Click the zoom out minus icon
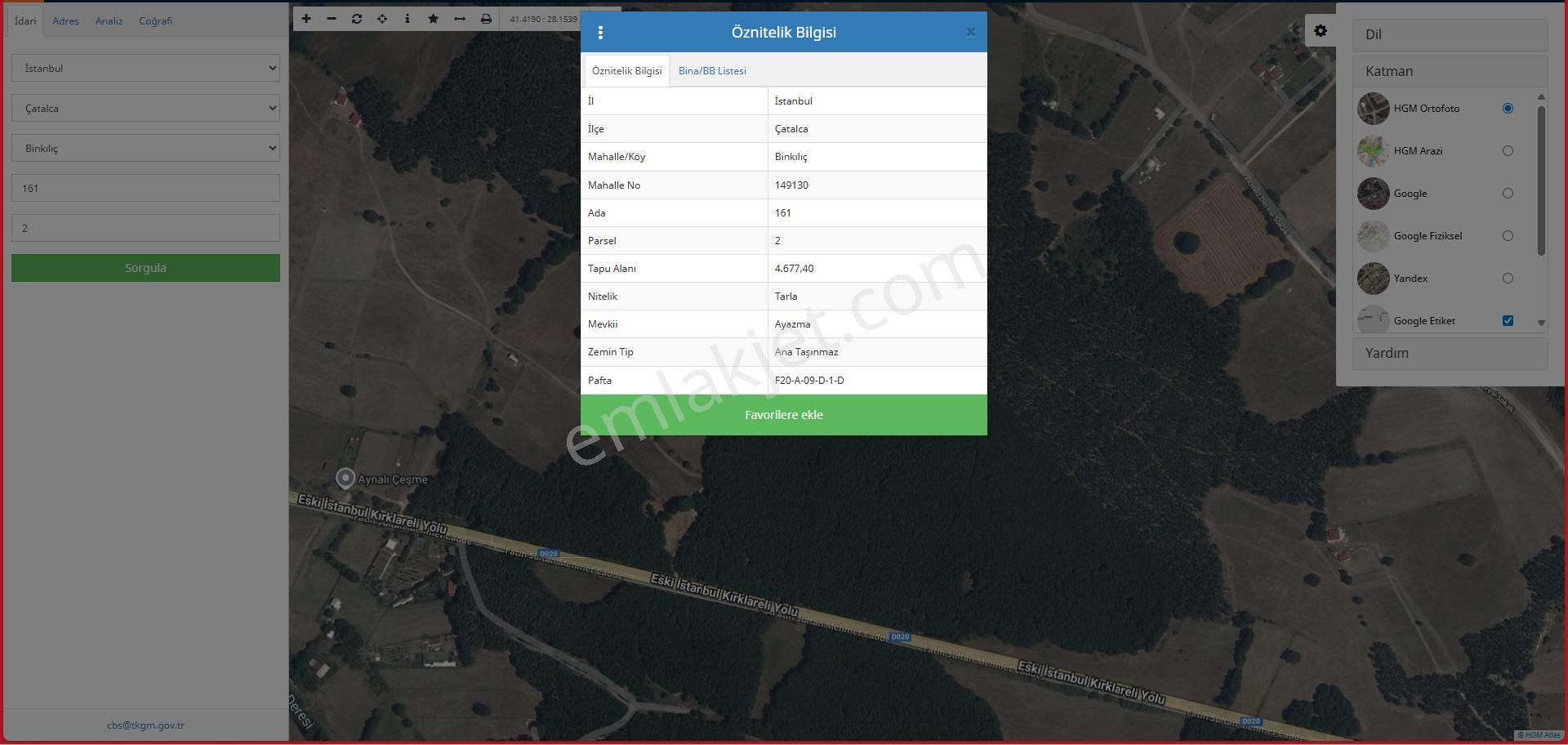The height and width of the screenshot is (745, 1568). coord(332,19)
